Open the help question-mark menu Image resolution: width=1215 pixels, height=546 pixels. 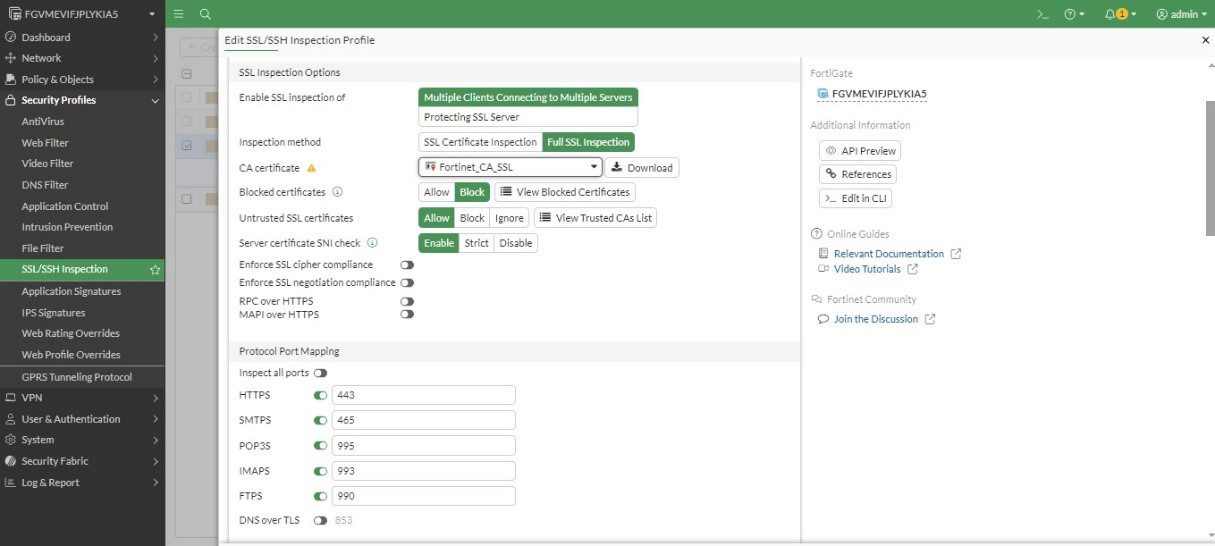tap(1075, 14)
